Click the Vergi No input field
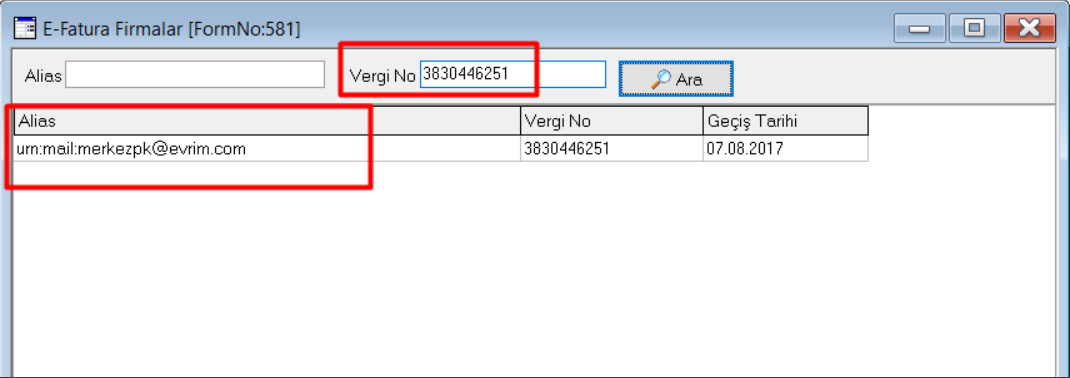The width and height of the screenshot is (1070, 378). (x=512, y=74)
